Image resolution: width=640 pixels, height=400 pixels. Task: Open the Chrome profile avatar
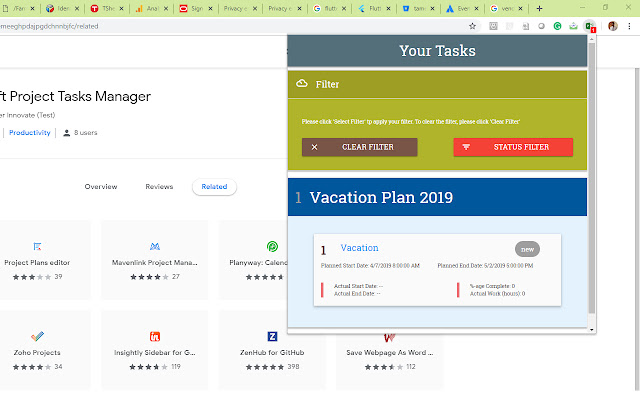[613, 26]
